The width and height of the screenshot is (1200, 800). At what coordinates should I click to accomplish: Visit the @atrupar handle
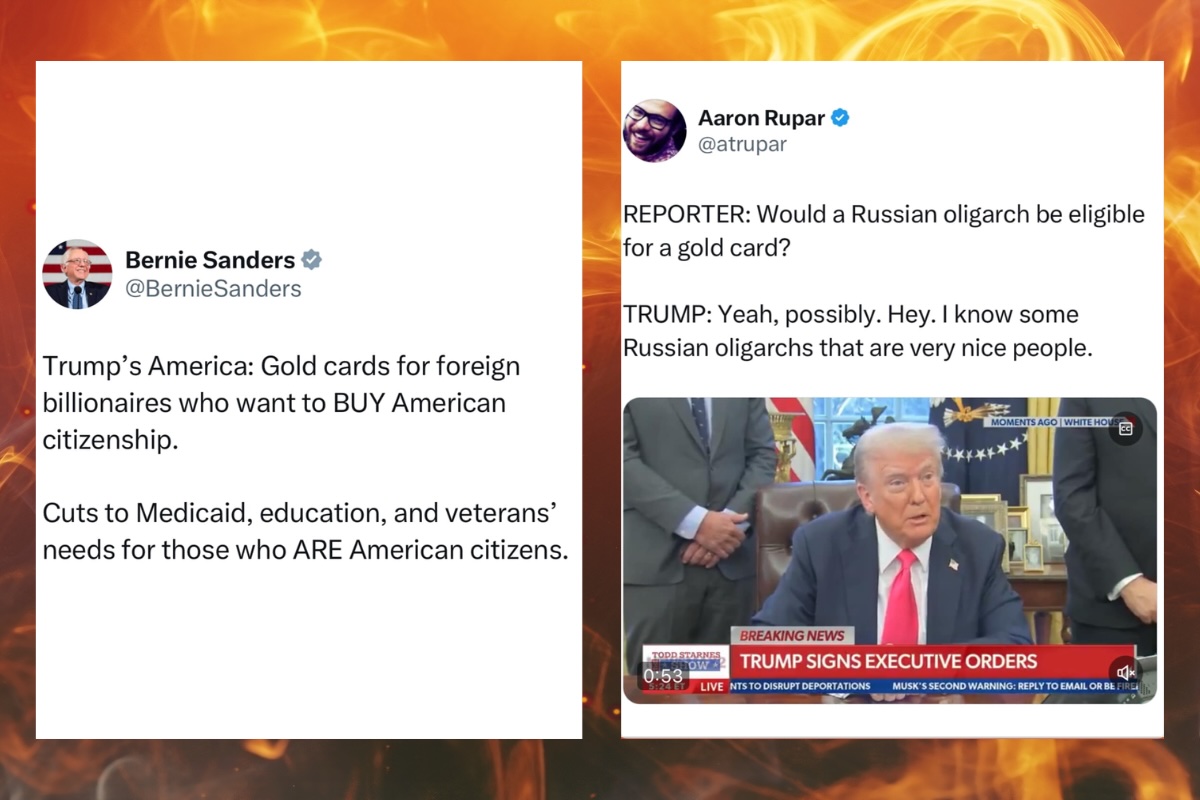tap(742, 144)
